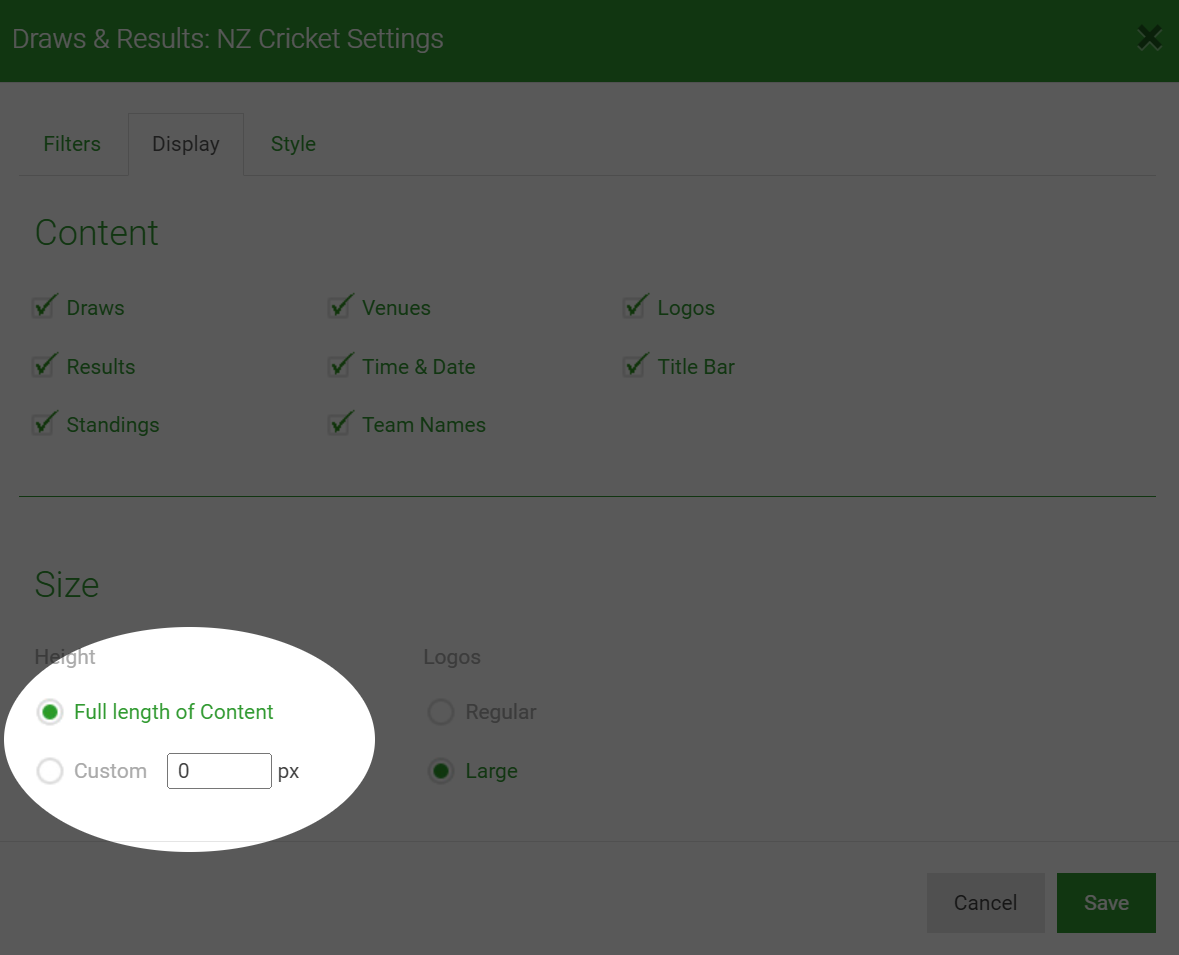Click the Full length of Content label
The width and height of the screenshot is (1179, 955).
pyautogui.click(x=174, y=712)
